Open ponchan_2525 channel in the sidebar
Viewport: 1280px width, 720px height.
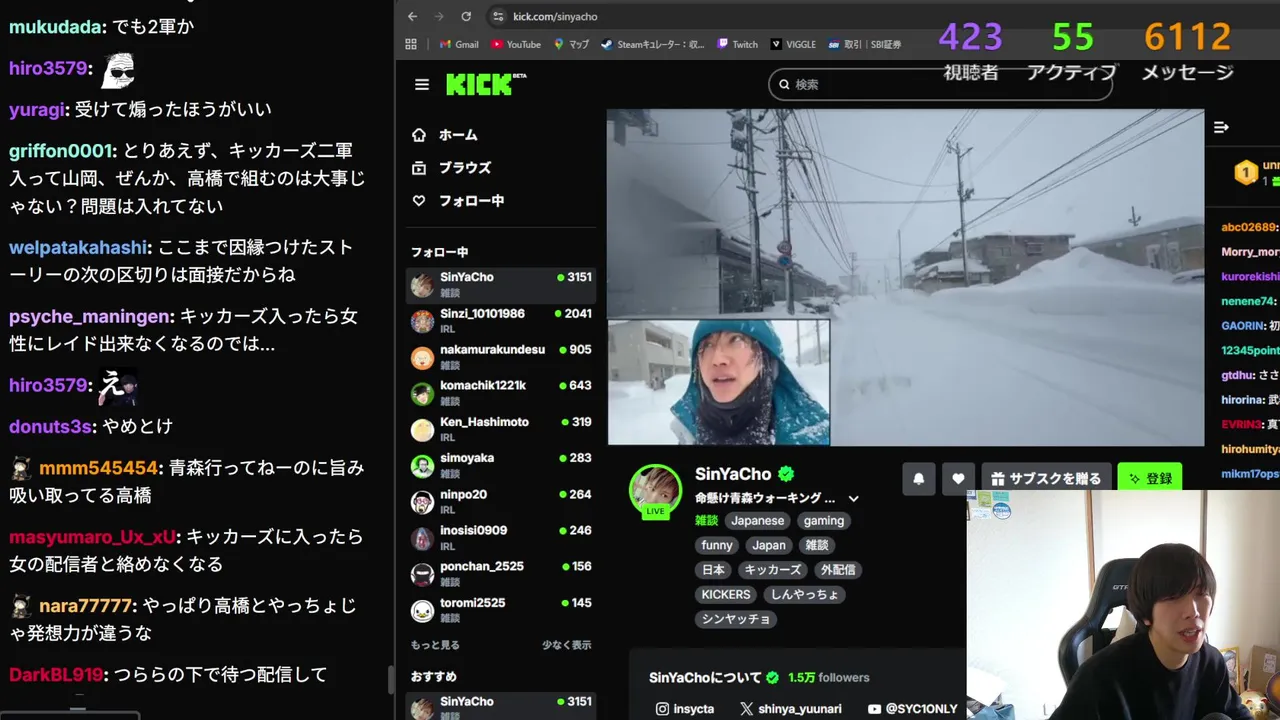click(x=501, y=574)
